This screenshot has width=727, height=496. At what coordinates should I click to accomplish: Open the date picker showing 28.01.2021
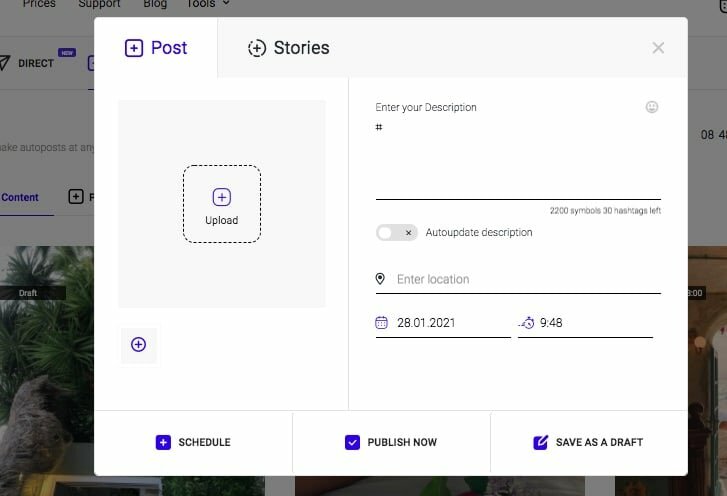coord(448,323)
